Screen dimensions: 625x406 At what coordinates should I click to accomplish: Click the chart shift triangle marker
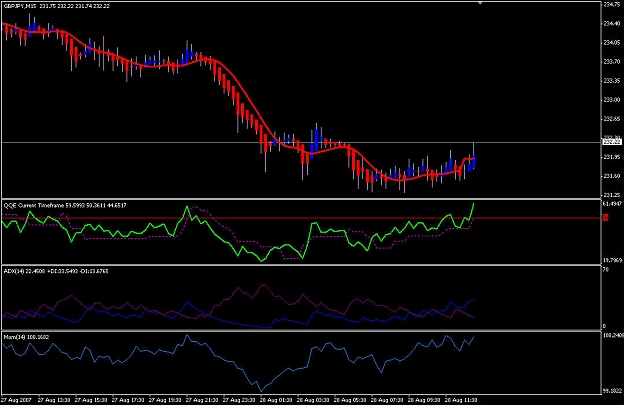coord(480,3)
